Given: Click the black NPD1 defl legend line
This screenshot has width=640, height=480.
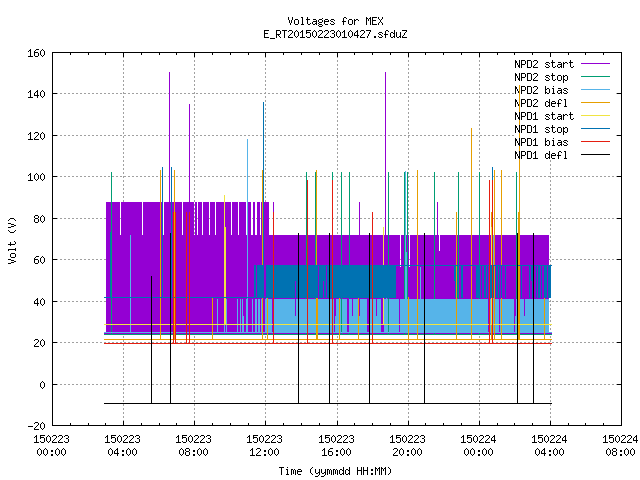Looking at the screenshot, I should point(595,155).
